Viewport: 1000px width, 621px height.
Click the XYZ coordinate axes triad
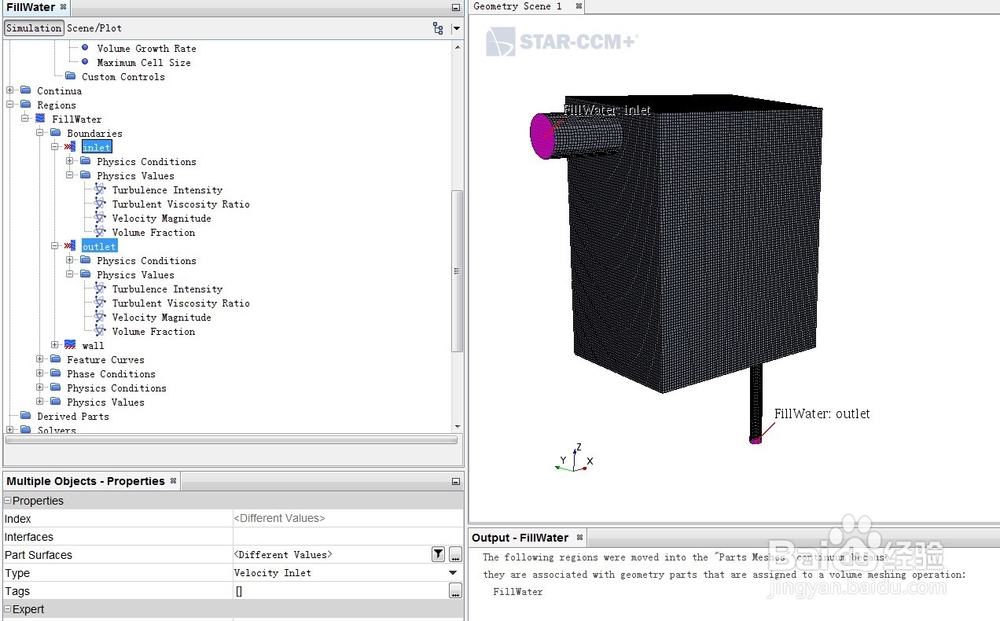coord(575,458)
